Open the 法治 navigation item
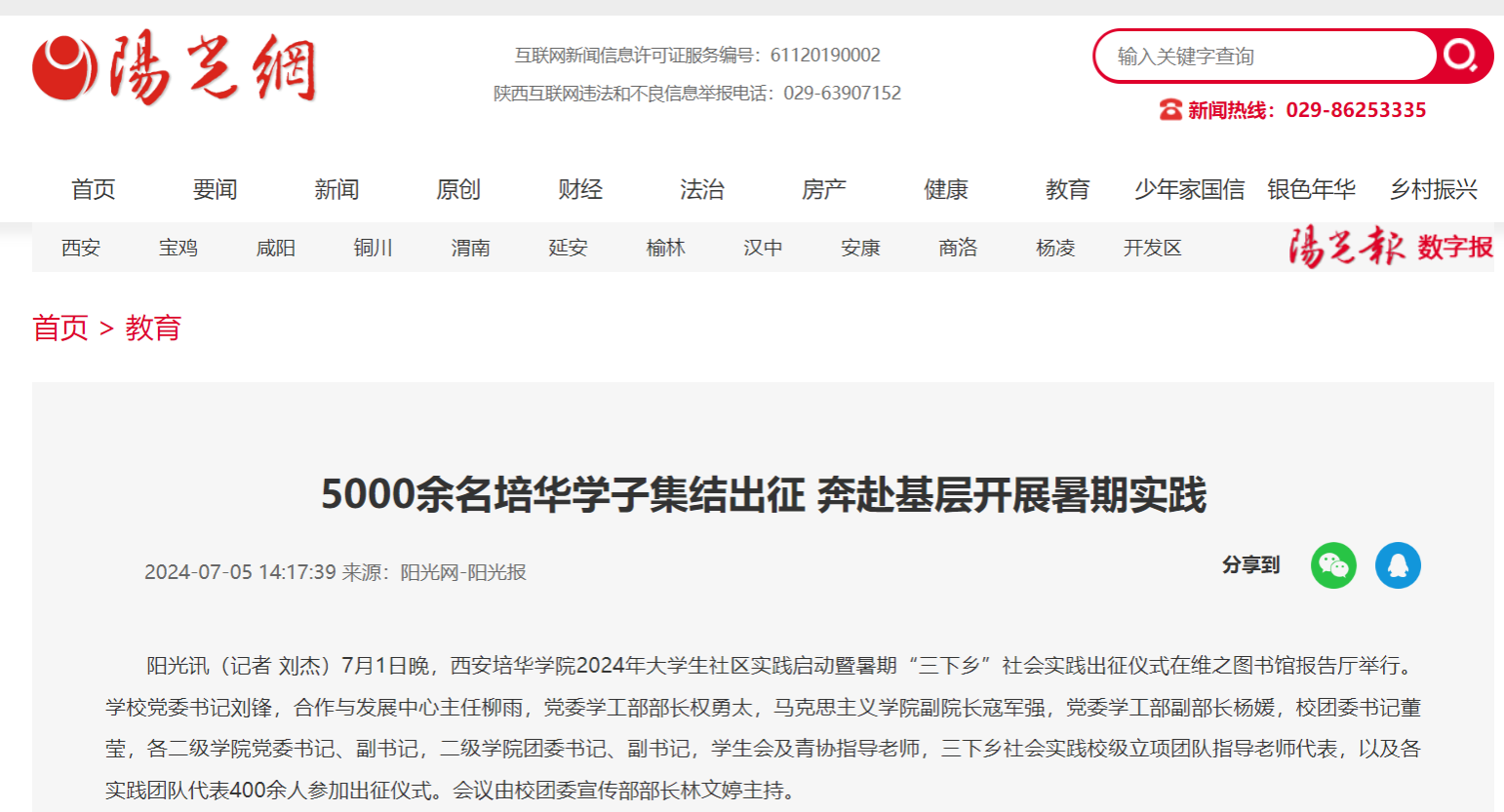Image resolution: width=1504 pixels, height=812 pixels. (702, 189)
